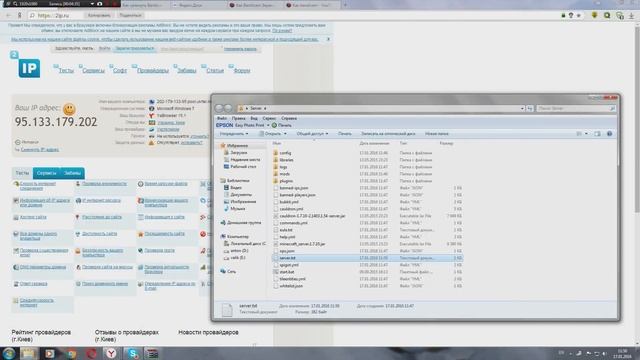Screen dimensions: 640x360
Task: Click the Explorer search field
Action: click(576, 109)
